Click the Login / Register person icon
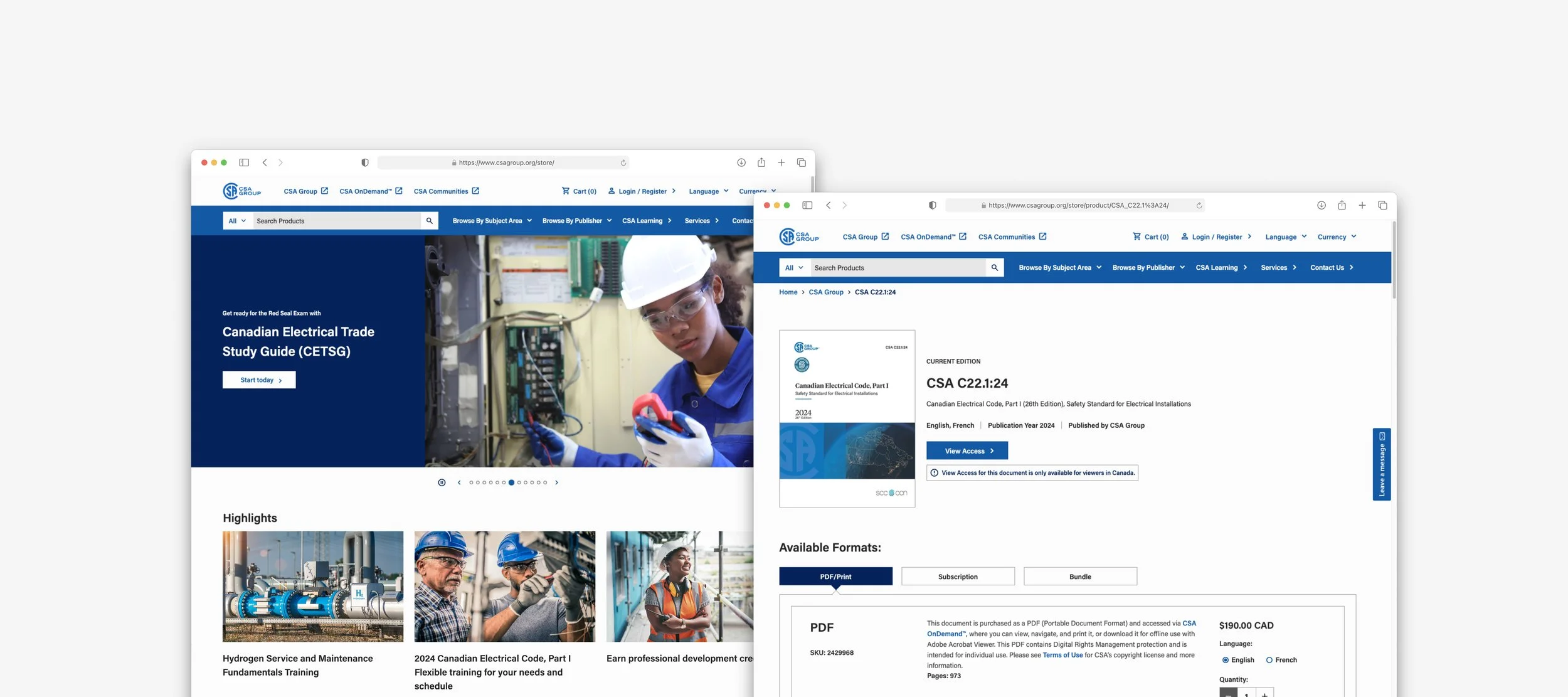Screen dimensions: 1568x697 point(1184,237)
